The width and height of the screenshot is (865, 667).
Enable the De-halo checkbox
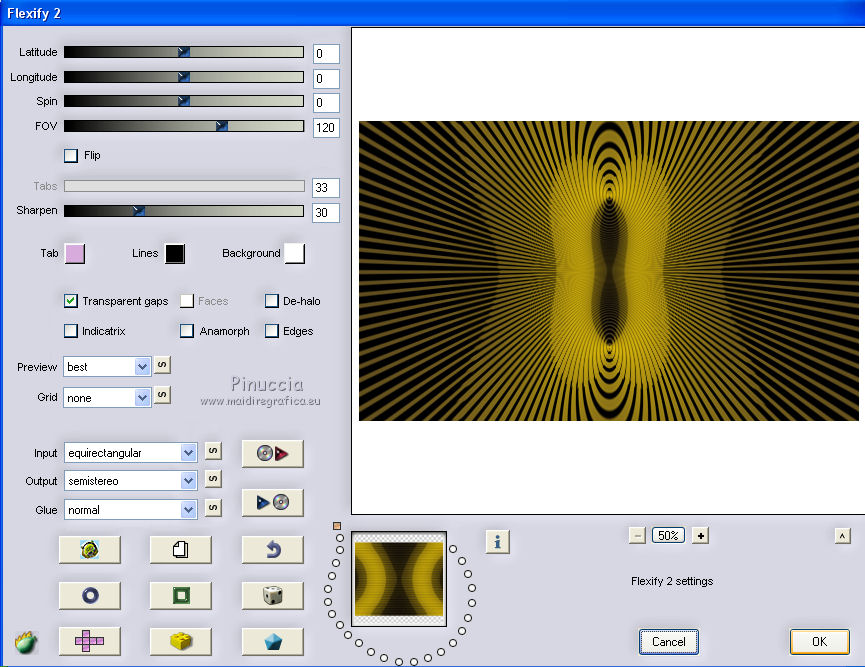[x=271, y=301]
